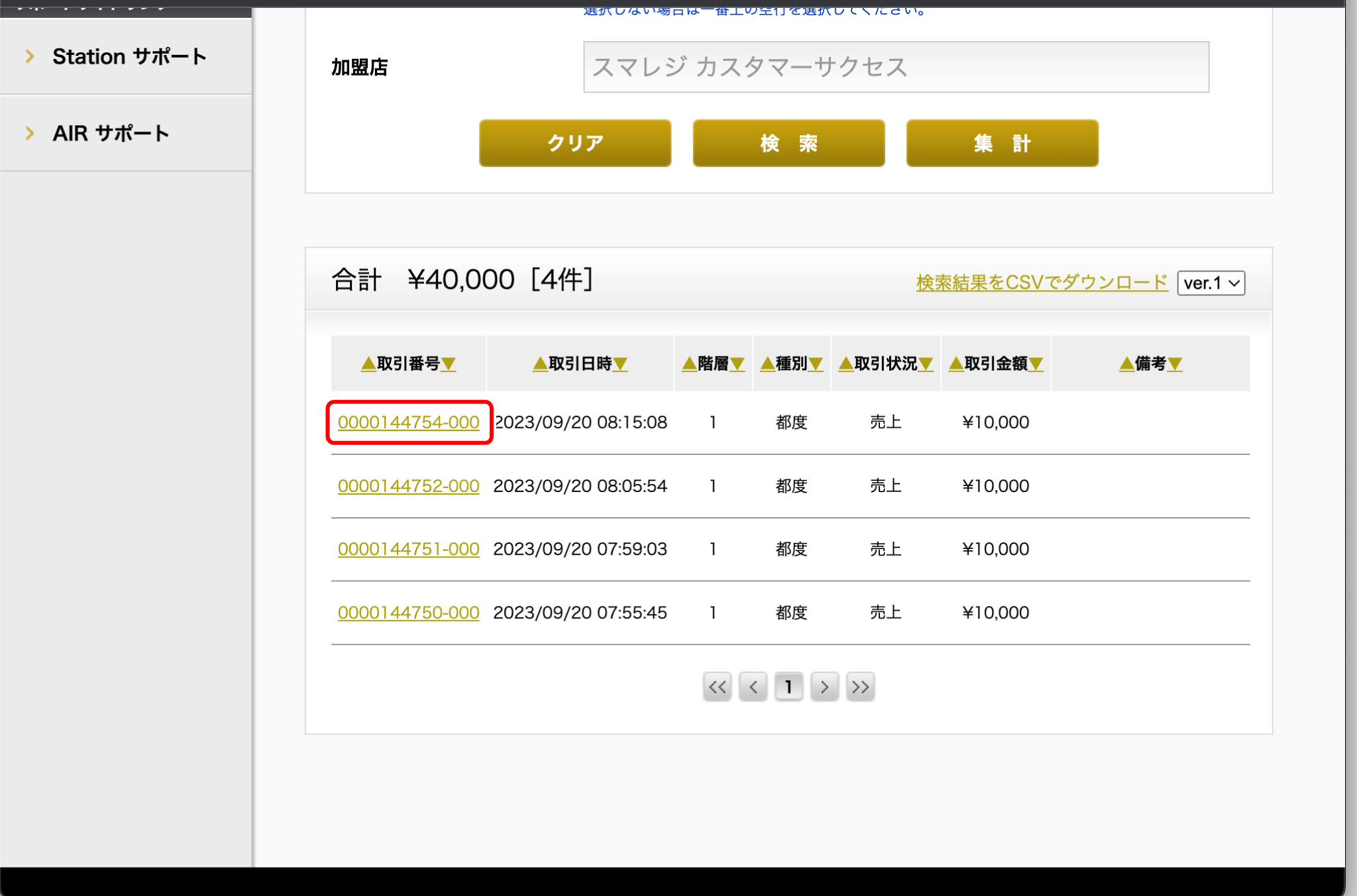
Task: Expand the Station サポート sidebar menu
Action: coord(126,56)
